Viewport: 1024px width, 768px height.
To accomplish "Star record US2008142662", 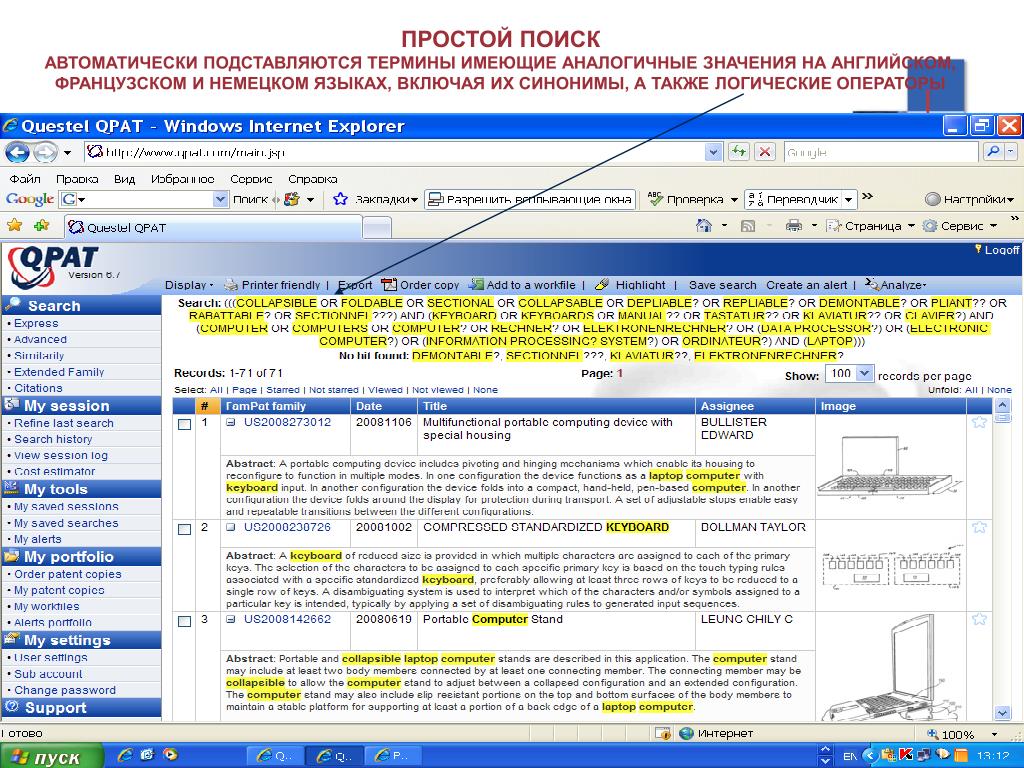I will pyautogui.click(x=978, y=619).
